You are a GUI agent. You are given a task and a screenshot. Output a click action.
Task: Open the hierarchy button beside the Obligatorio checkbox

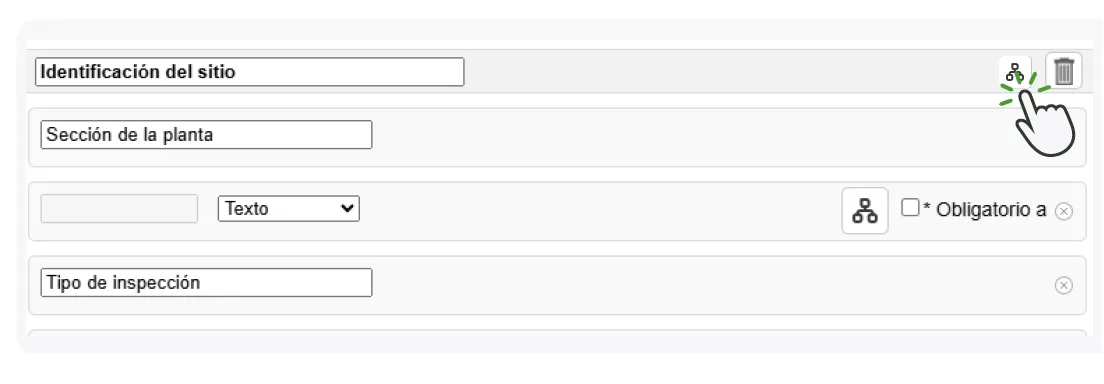point(865,210)
